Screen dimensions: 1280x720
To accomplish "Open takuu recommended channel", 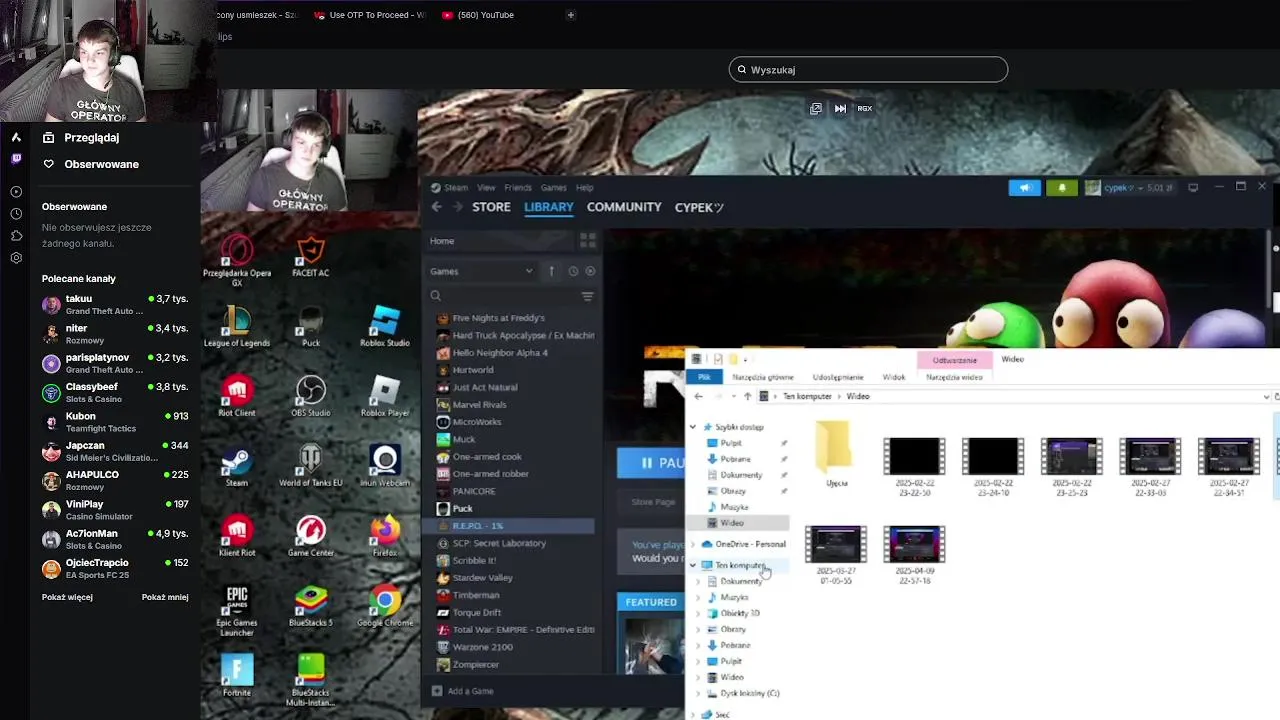I will 115,305.
